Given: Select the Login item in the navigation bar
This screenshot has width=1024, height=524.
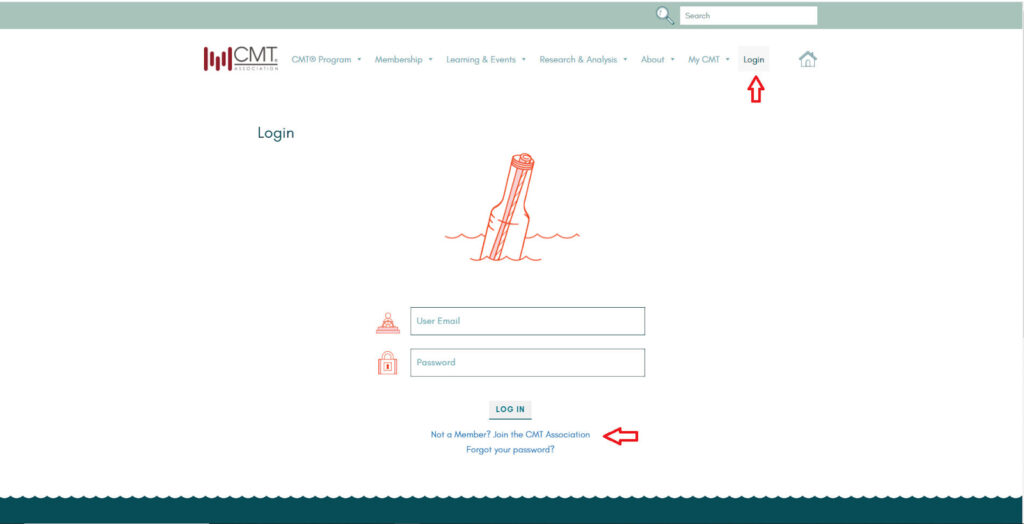Looking at the screenshot, I should point(754,59).
